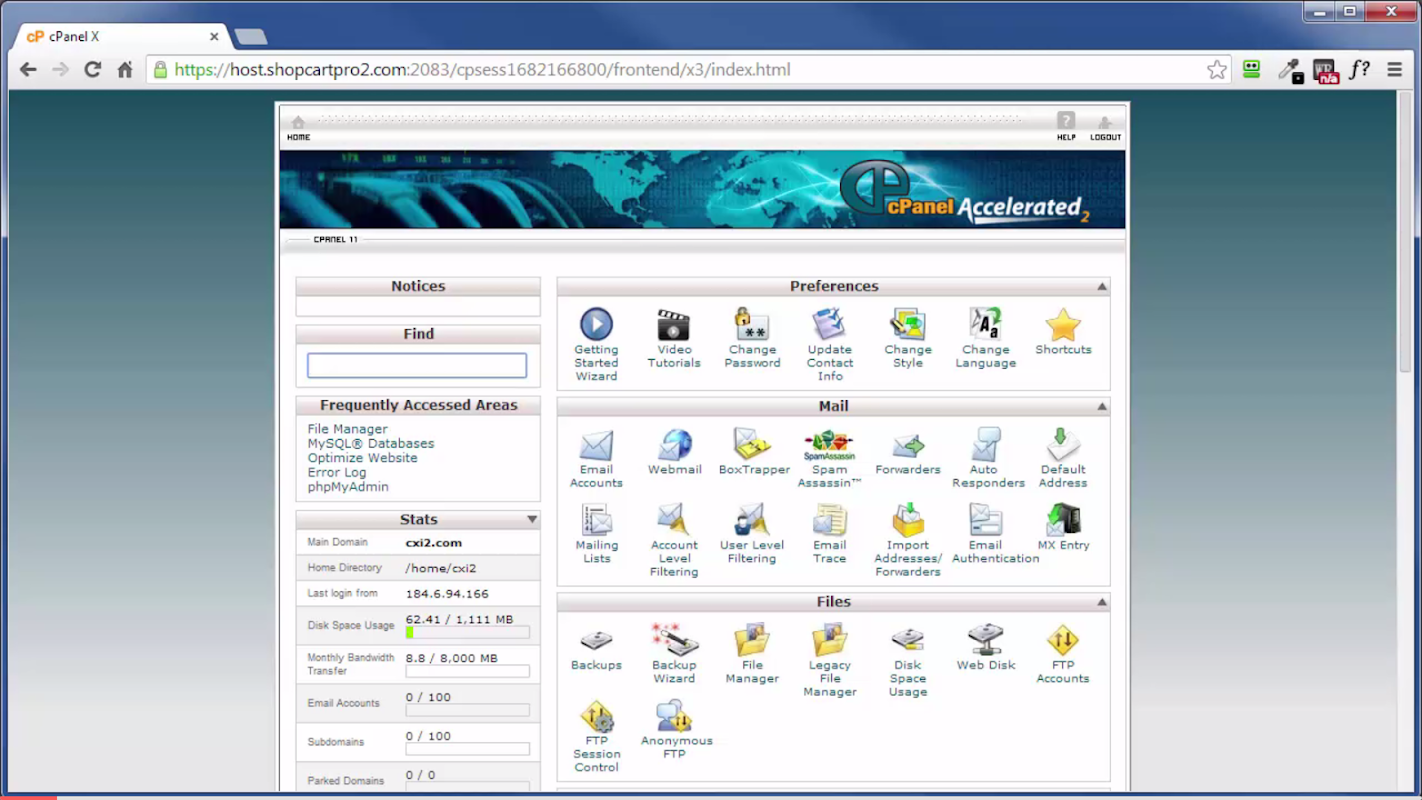Log out of cPanel
Screen dimensions: 1422x800
[1105, 128]
